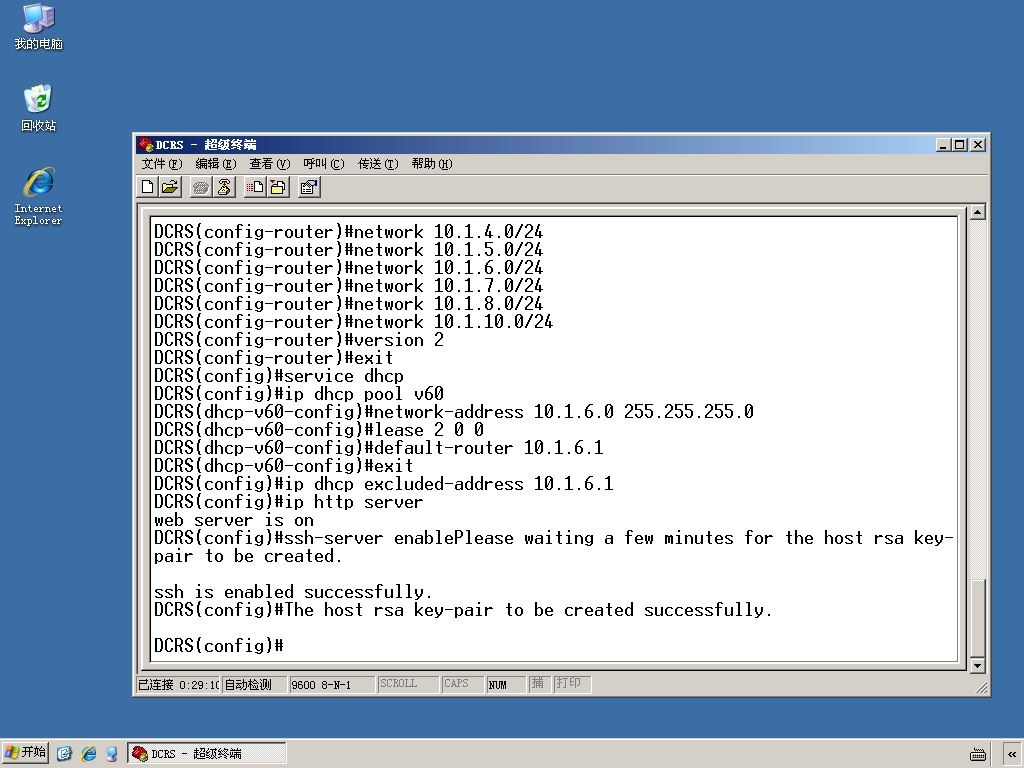Open the 开始 Start menu button
Screen dimensions: 1024x768
[25, 753]
